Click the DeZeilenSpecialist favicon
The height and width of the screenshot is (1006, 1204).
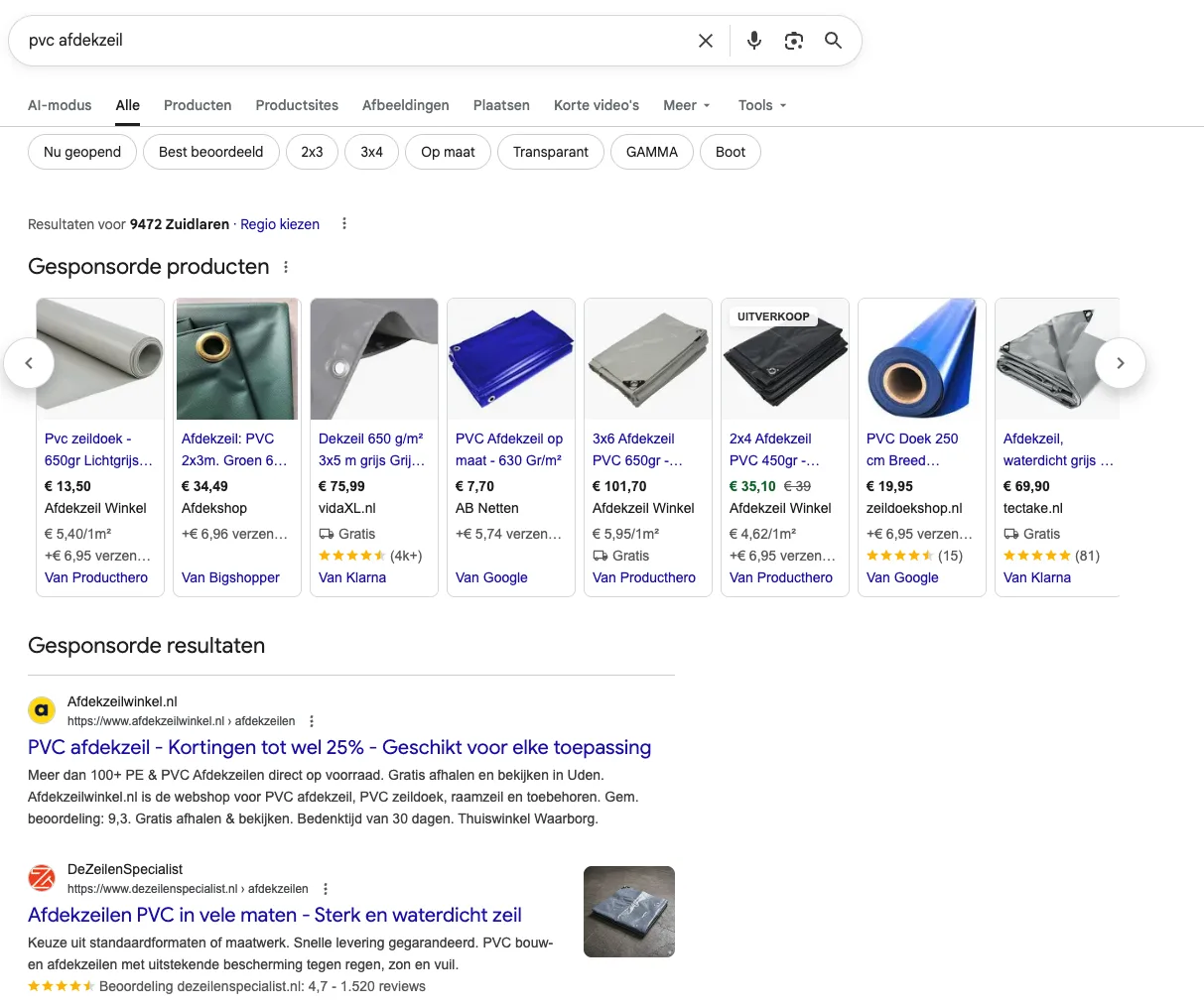click(42, 878)
